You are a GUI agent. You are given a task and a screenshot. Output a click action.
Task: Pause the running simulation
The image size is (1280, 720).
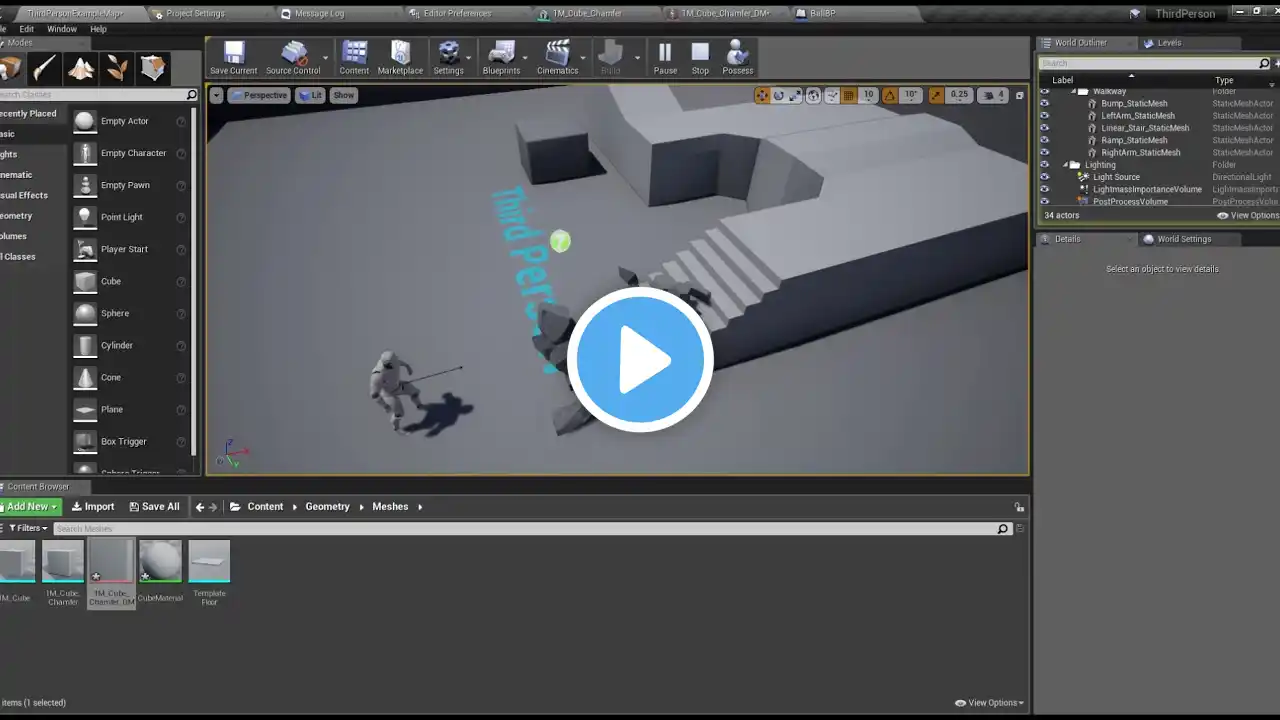pos(665,57)
